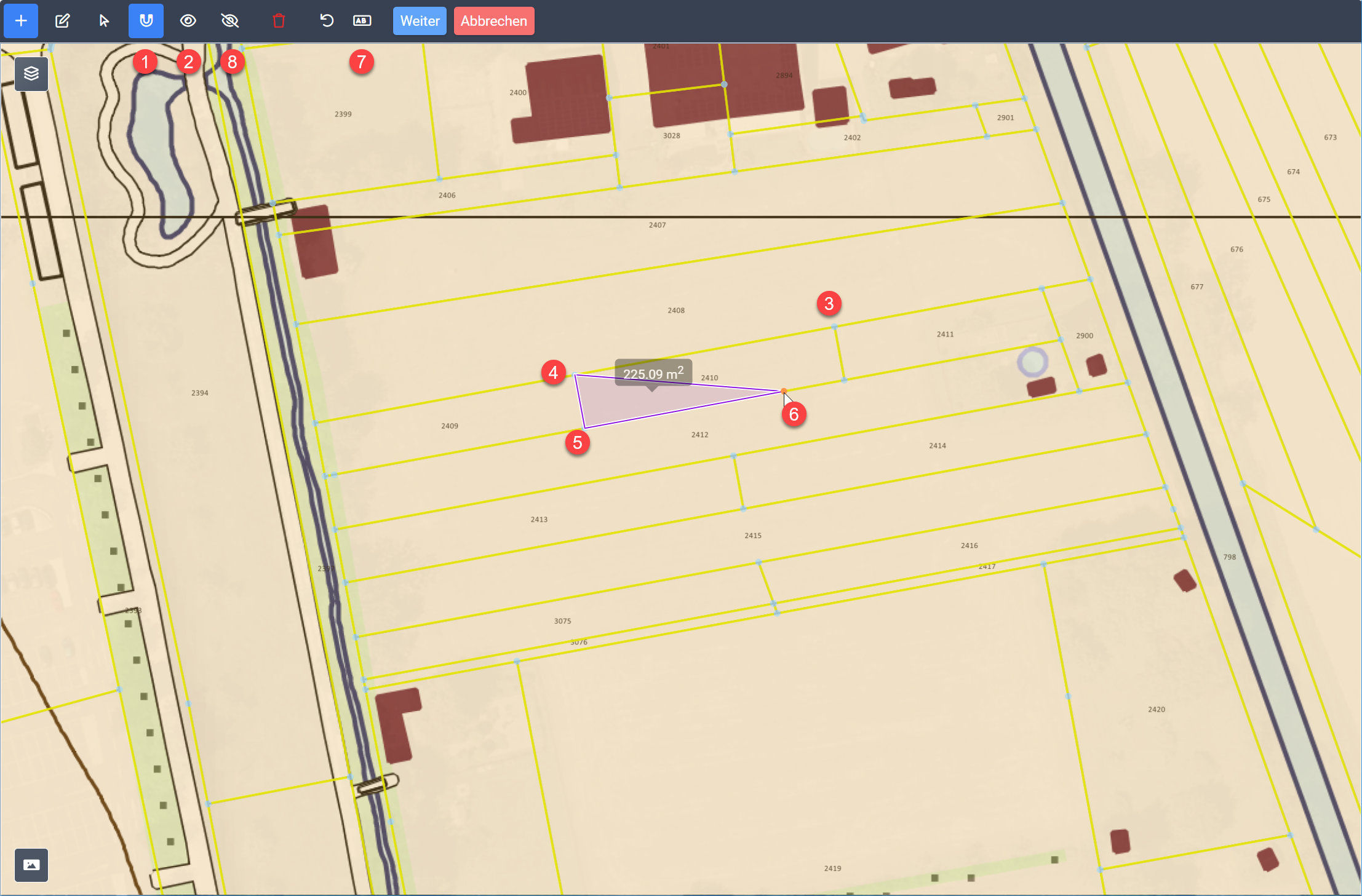Viewport: 1362px width, 896px height.
Task: Click parcel label 3028
Action: coord(671,136)
